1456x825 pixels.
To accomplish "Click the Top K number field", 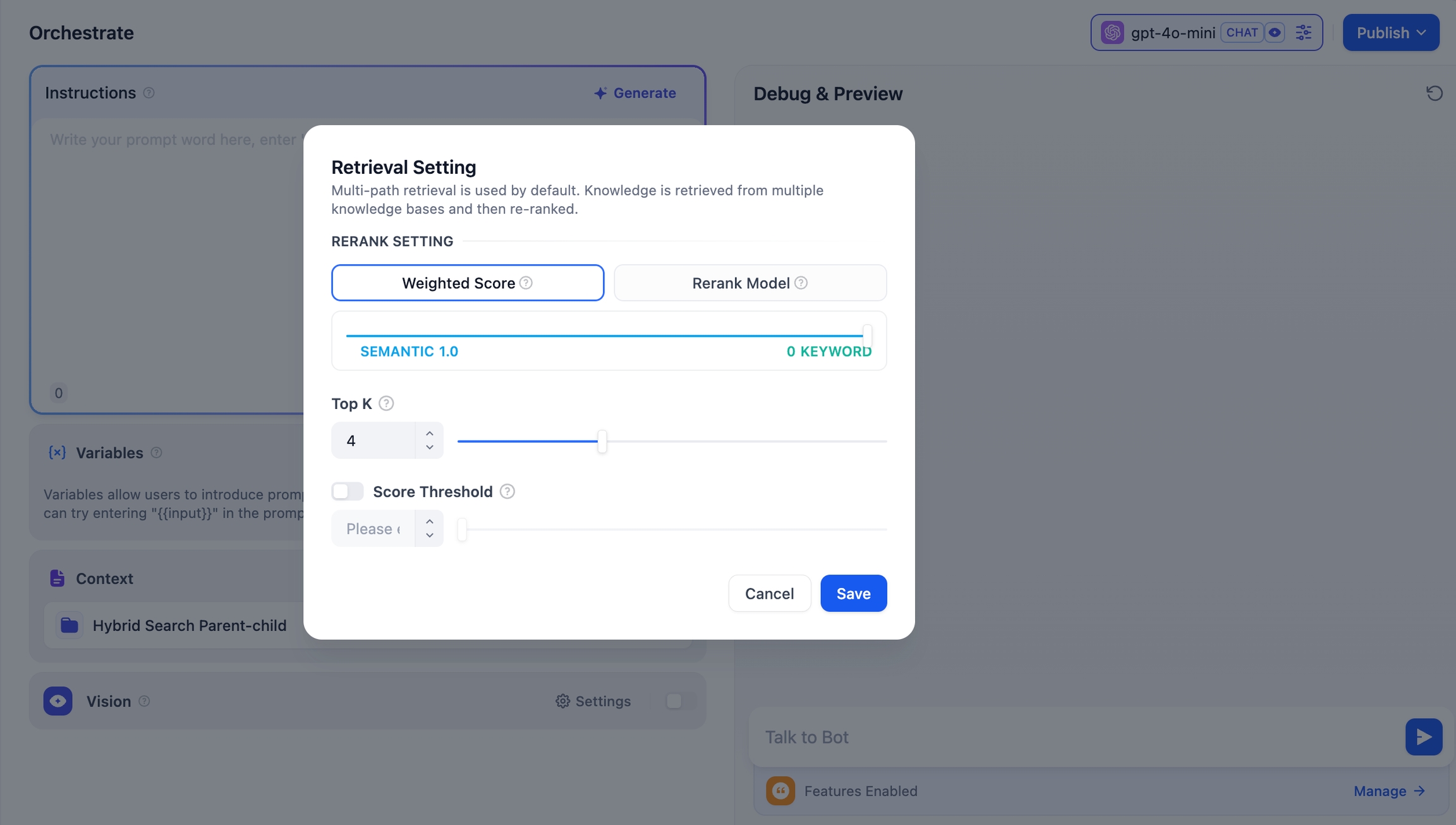I will click(374, 441).
